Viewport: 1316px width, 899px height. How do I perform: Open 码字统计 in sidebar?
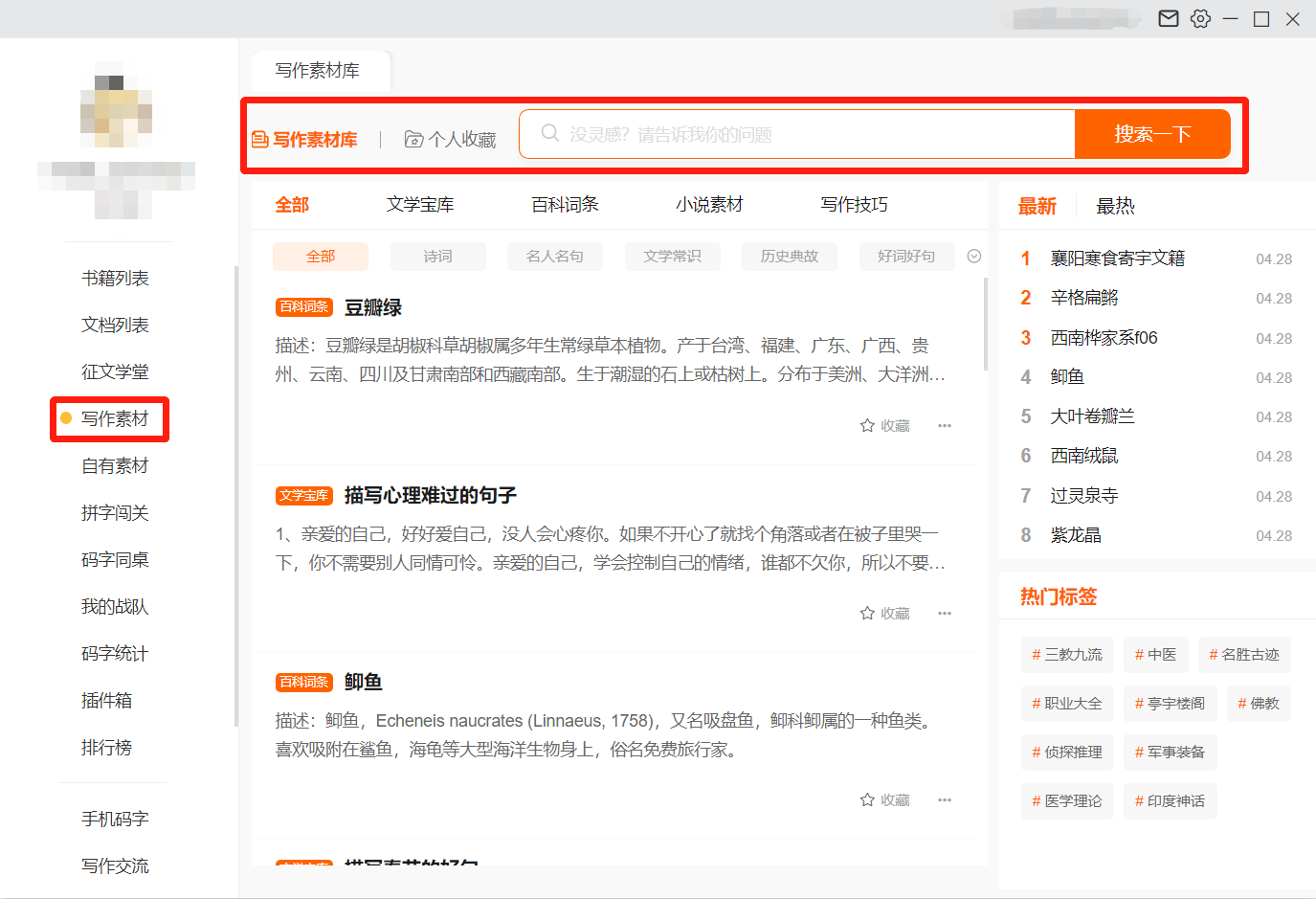115,654
